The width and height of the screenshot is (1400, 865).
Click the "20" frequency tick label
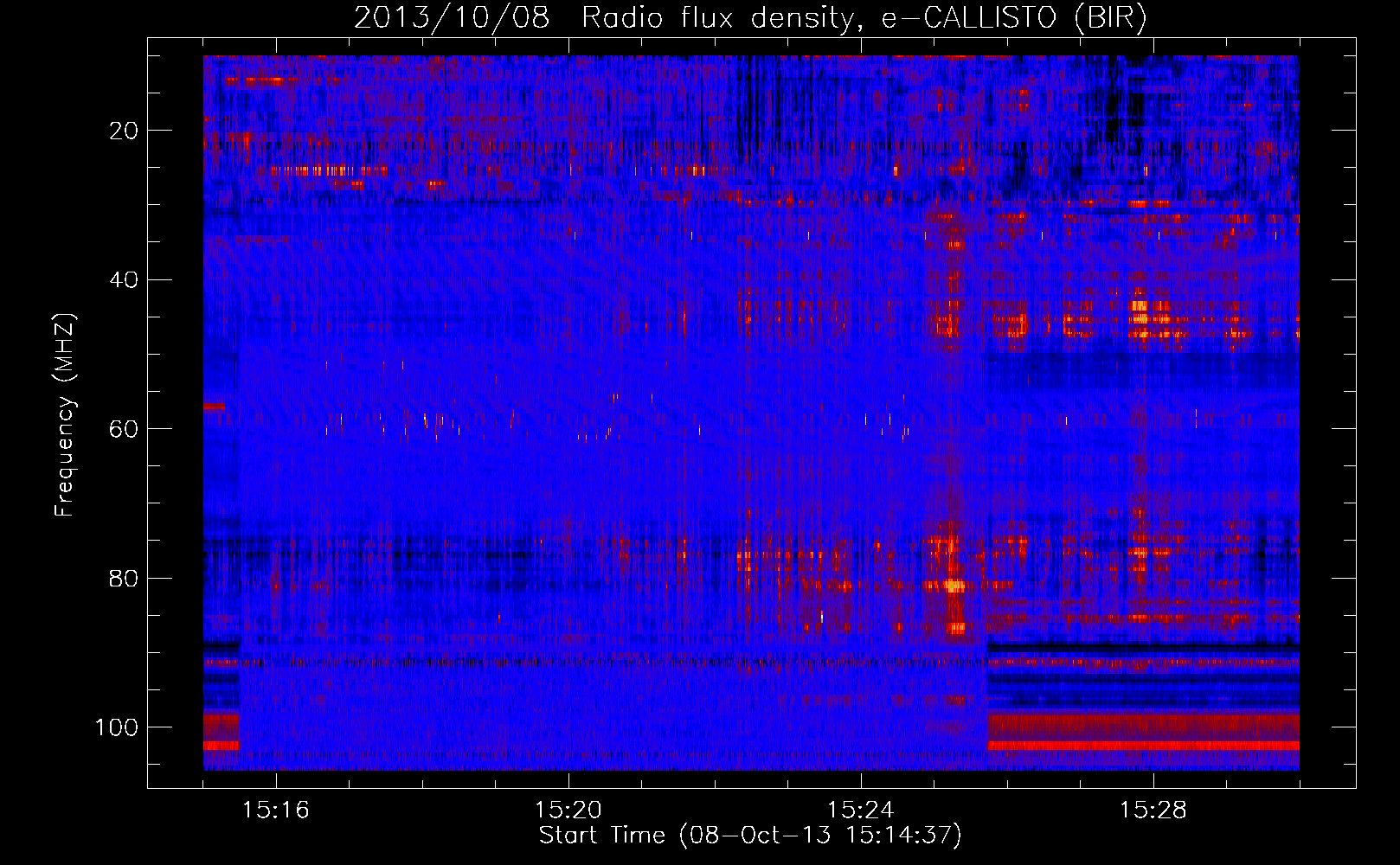(124, 131)
